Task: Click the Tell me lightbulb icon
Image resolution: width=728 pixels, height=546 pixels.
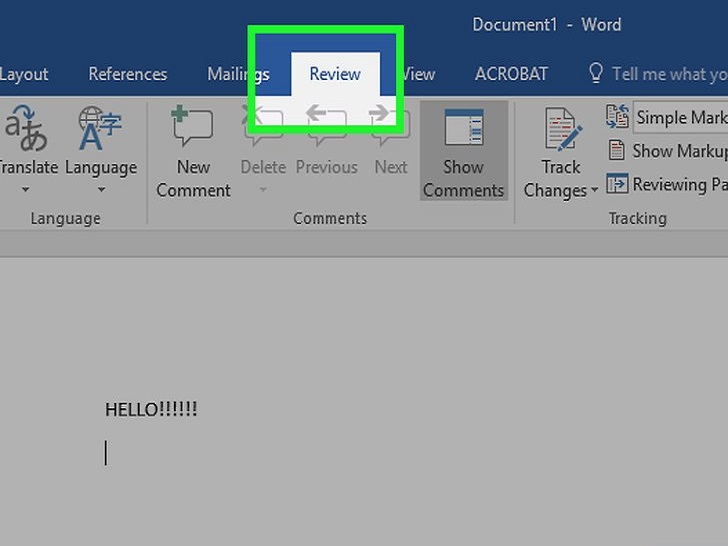Action: tap(596, 73)
